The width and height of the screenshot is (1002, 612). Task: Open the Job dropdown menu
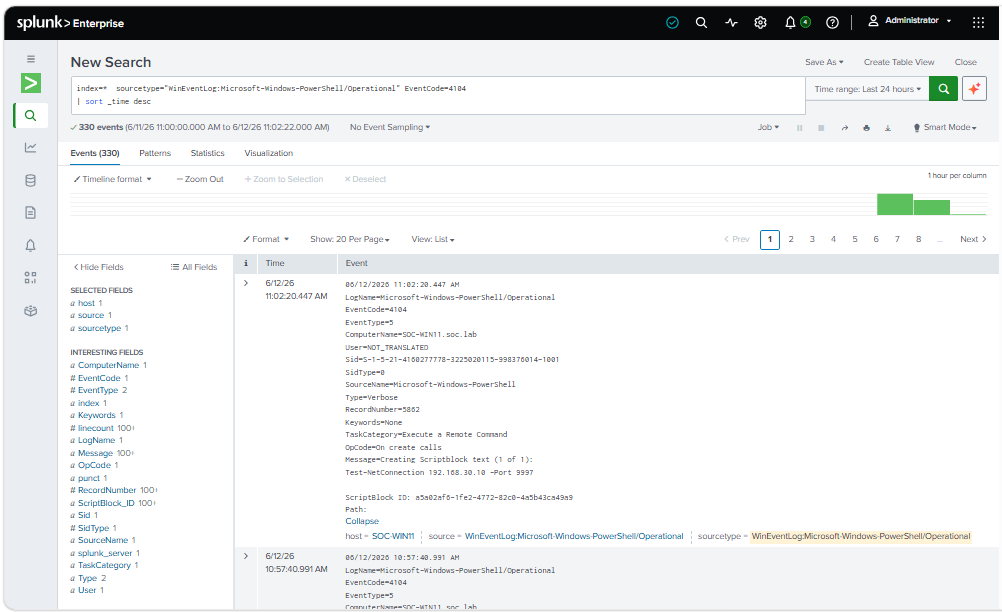[x=768, y=127]
